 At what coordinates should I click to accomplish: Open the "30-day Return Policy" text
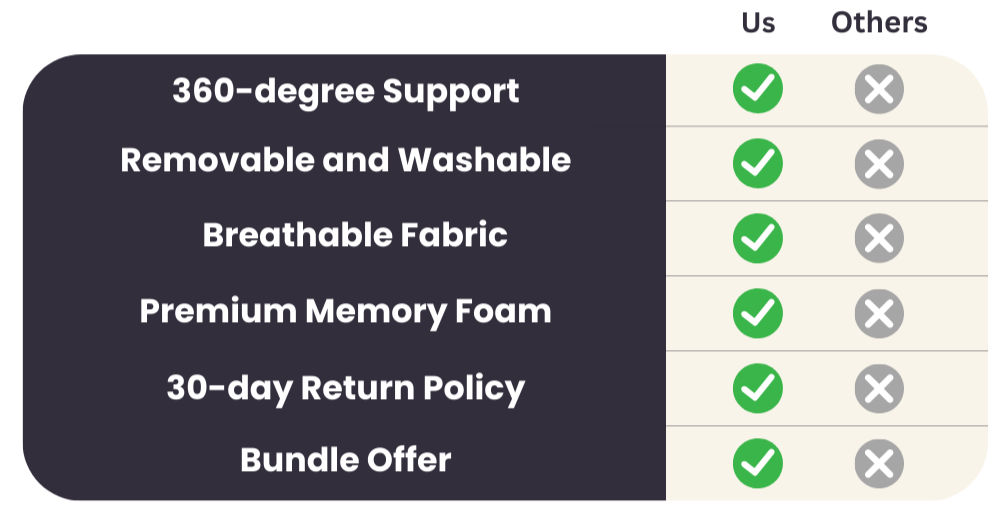pyautogui.click(x=345, y=387)
